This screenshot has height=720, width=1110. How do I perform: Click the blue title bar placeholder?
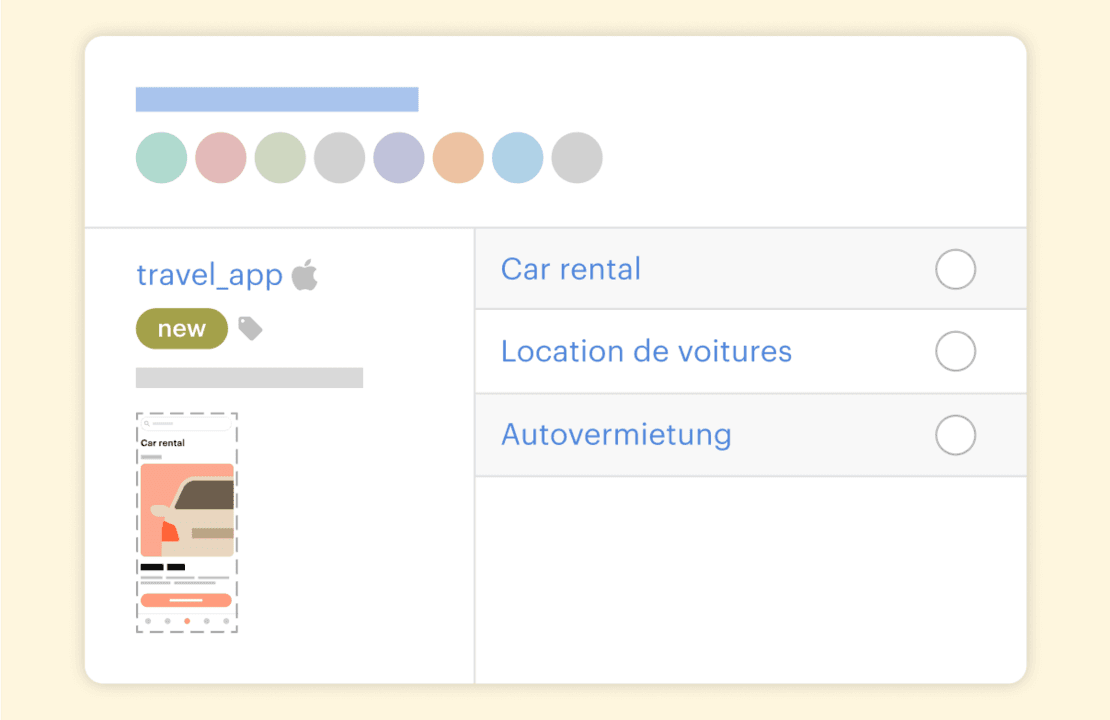pos(277,99)
